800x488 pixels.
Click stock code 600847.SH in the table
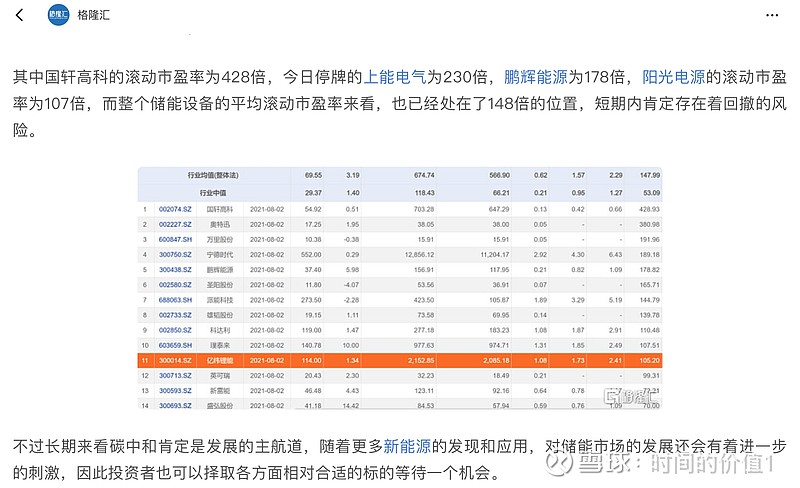(175, 239)
